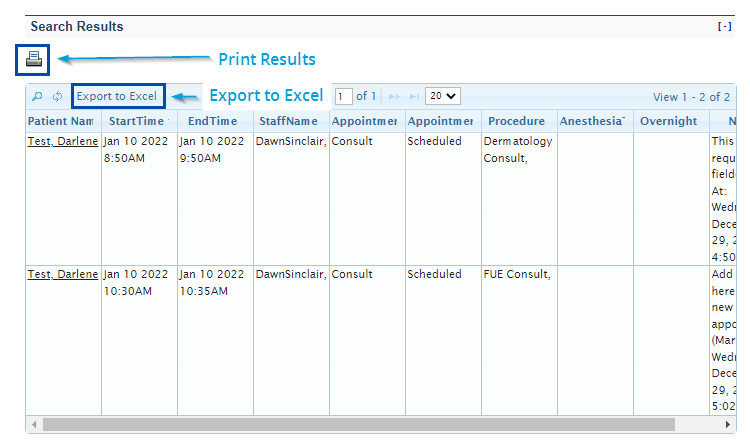The image size is (750, 444).
Task: Collapse the Search Results panel
Action: click(725, 27)
